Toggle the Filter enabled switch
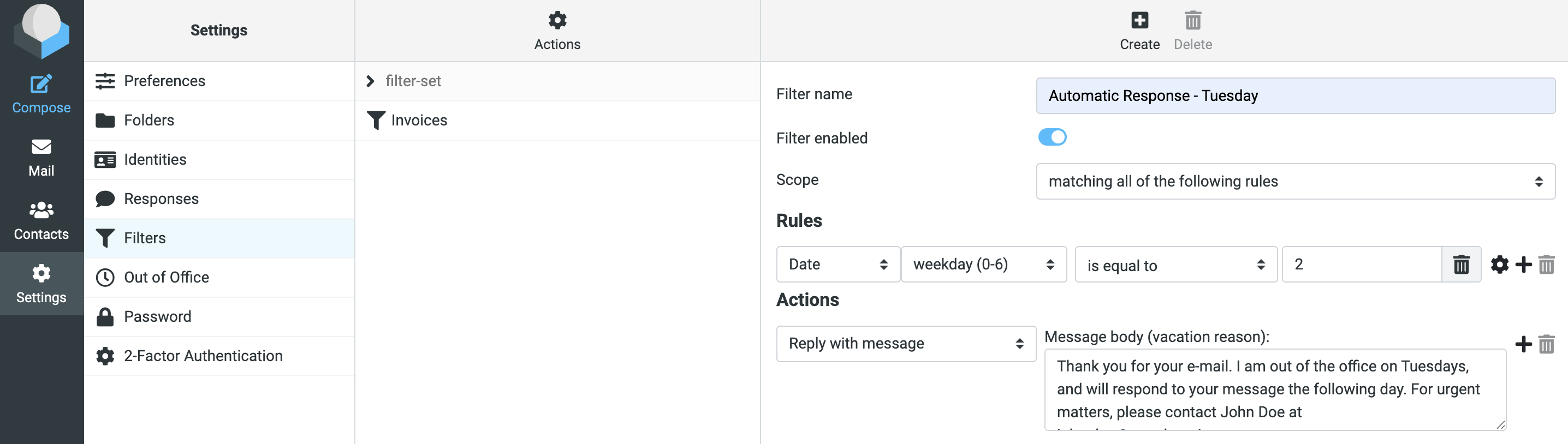The image size is (1568, 444). pos(1052,137)
